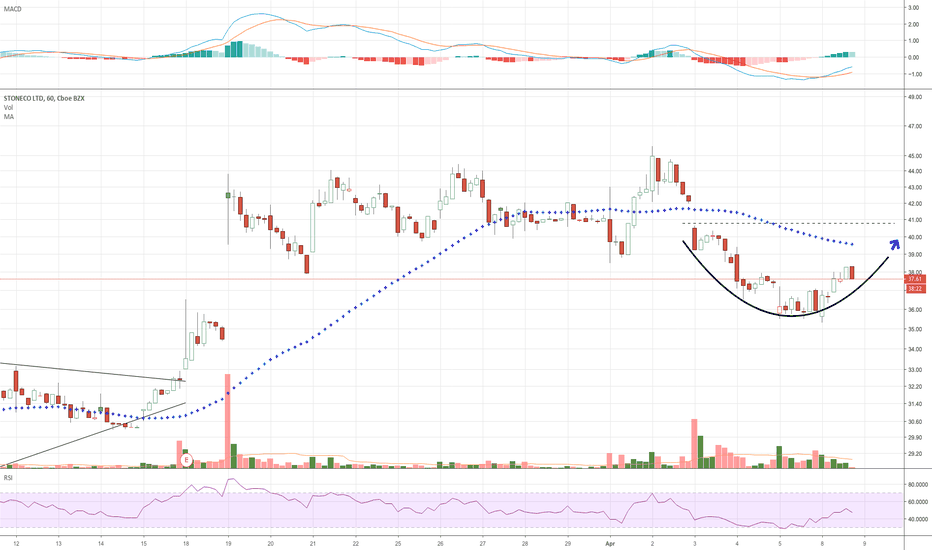
Task: Select the MA indicator label
Action: pos(8,117)
